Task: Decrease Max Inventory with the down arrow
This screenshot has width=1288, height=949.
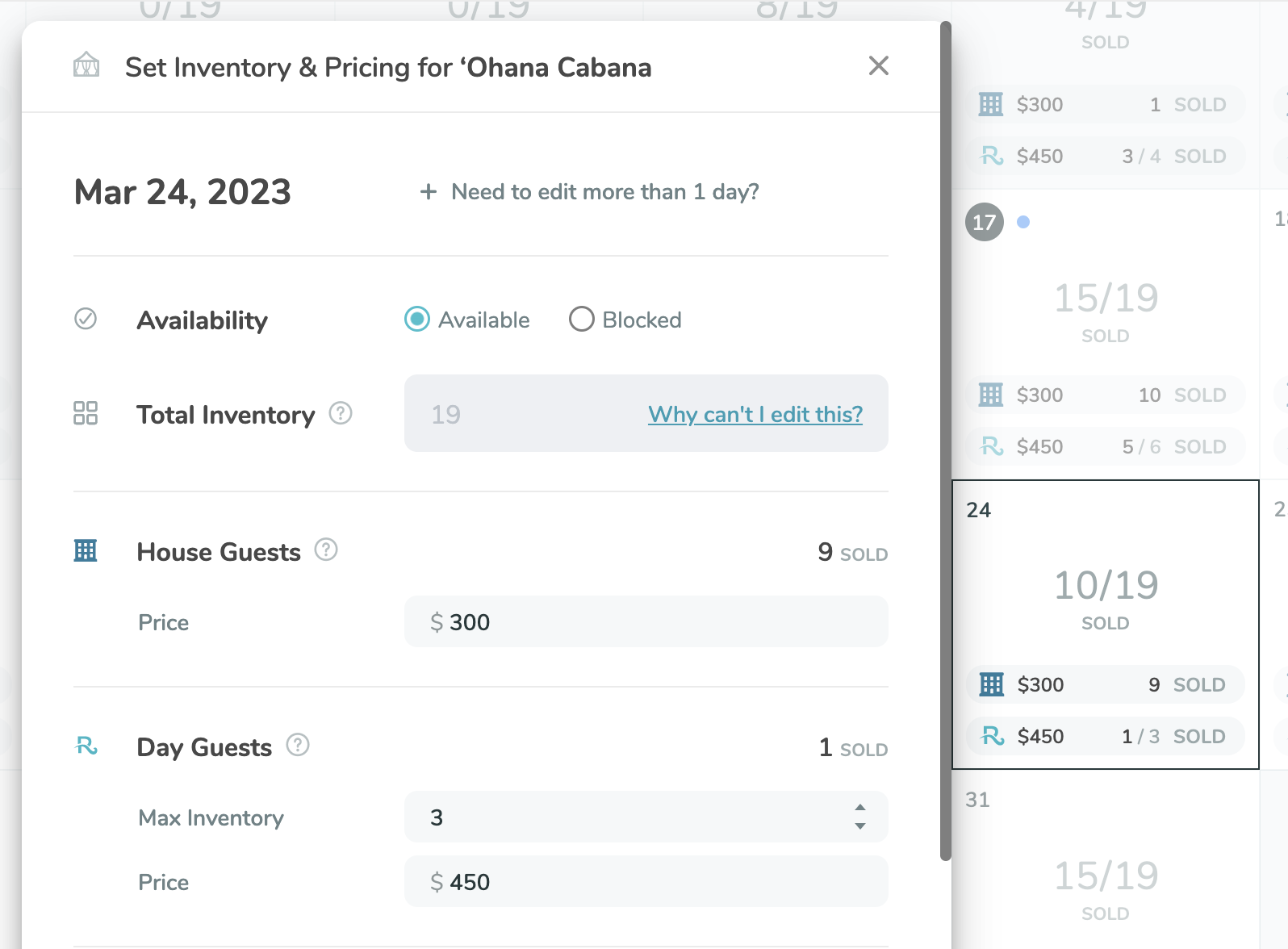Action: point(860,826)
